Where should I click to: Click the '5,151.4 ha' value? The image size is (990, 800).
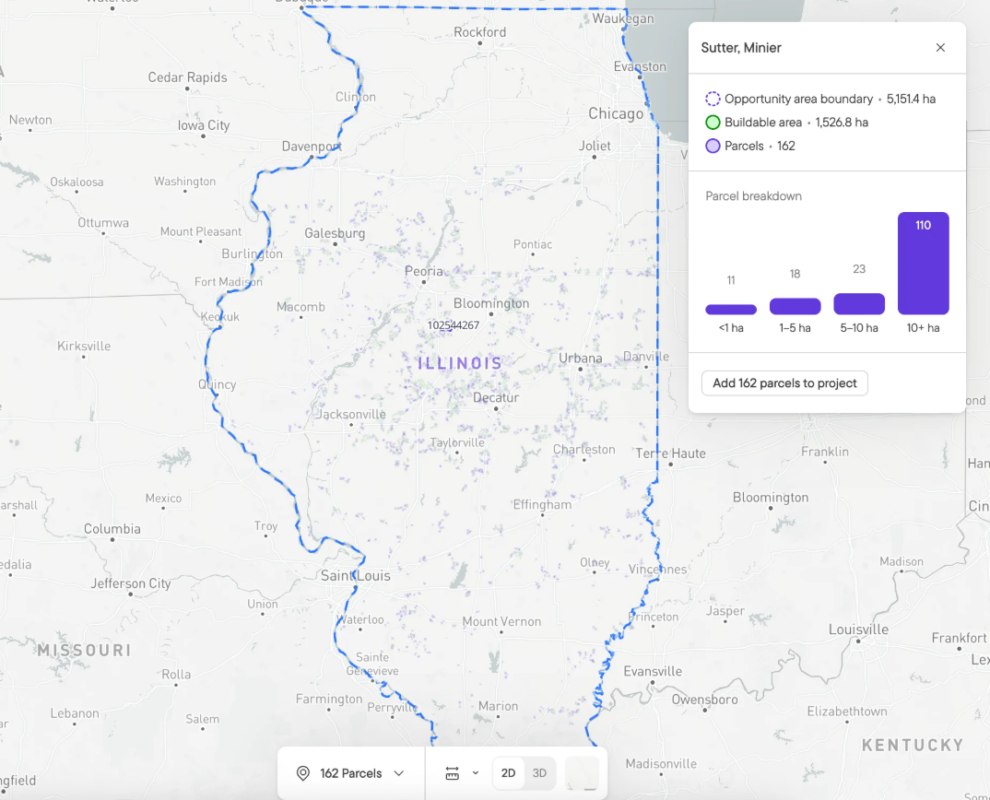[x=910, y=99]
